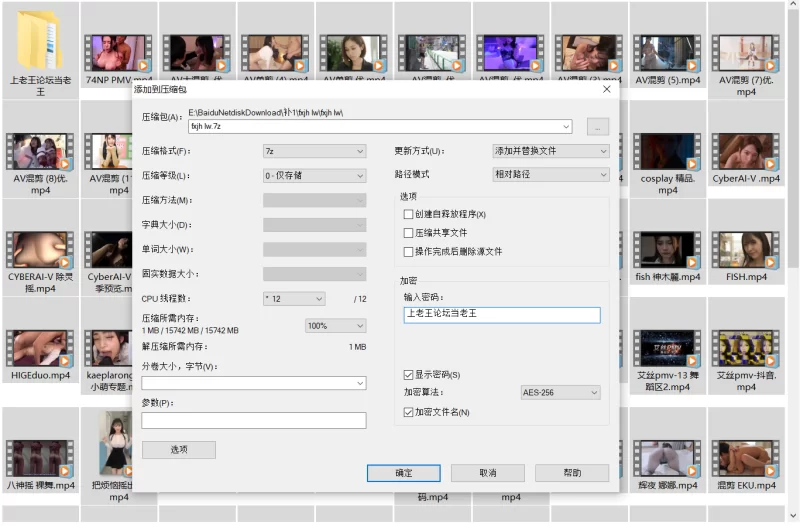
Task: Select the cosplay 精品.mp4 file icon
Action: (667, 150)
